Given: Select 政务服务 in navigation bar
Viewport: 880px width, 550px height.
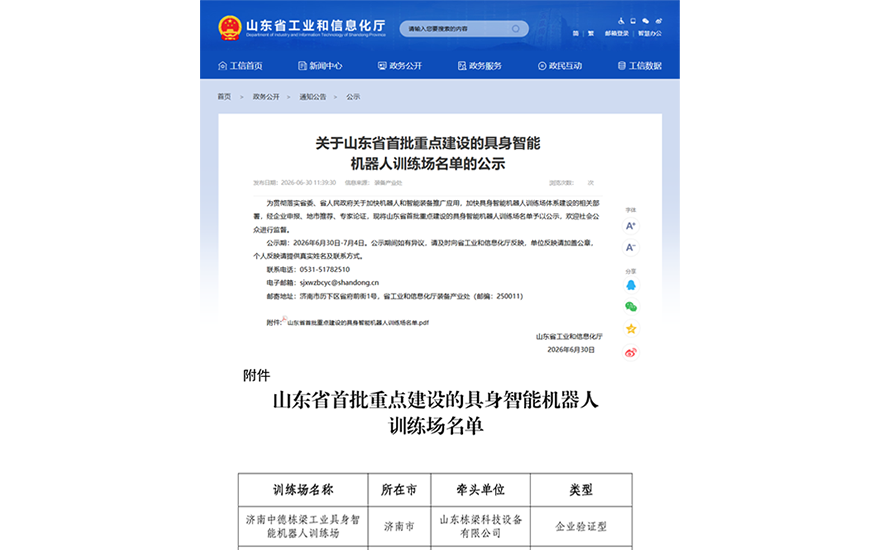Looking at the screenshot, I should tap(480, 66).
